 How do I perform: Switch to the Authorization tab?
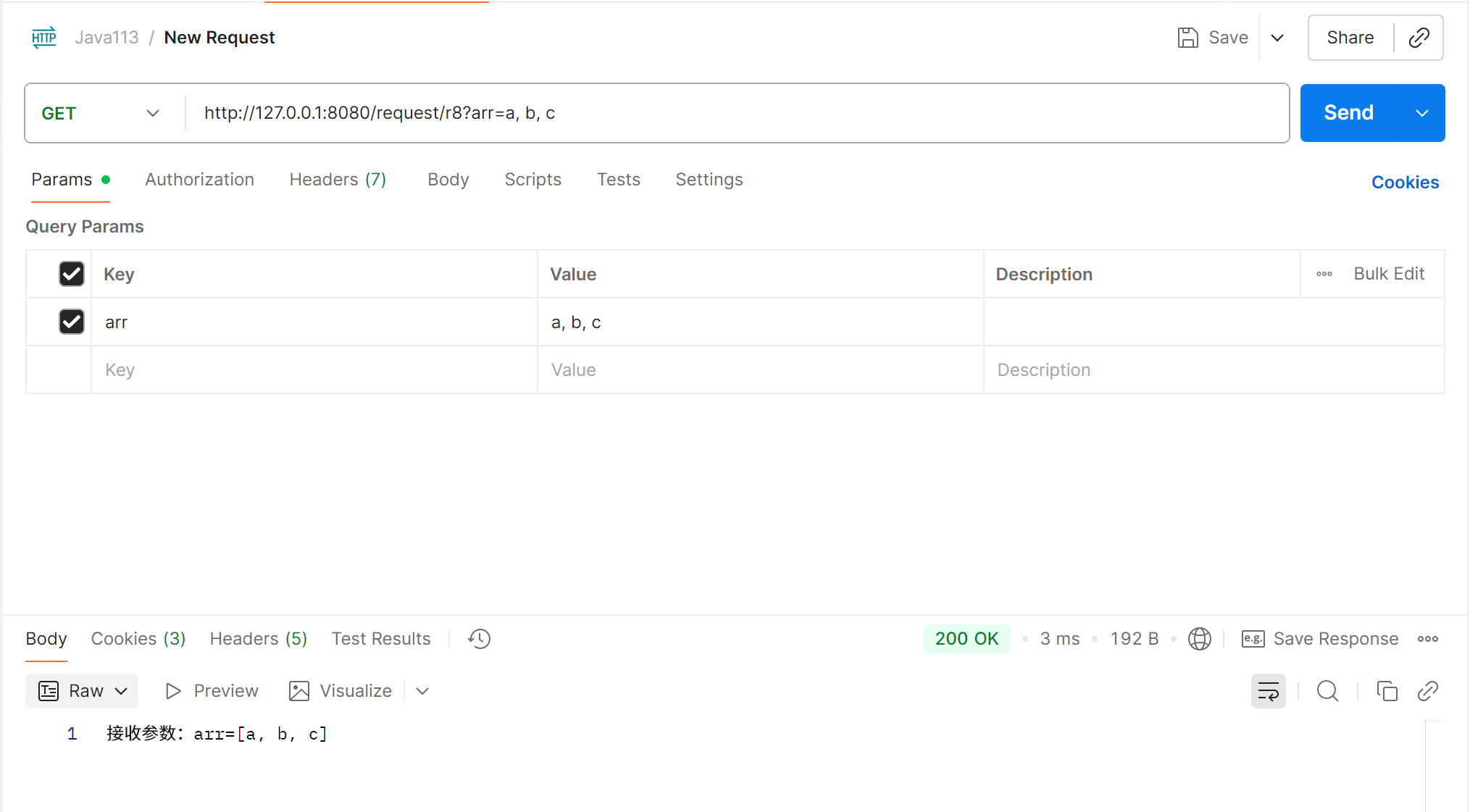coord(199,180)
